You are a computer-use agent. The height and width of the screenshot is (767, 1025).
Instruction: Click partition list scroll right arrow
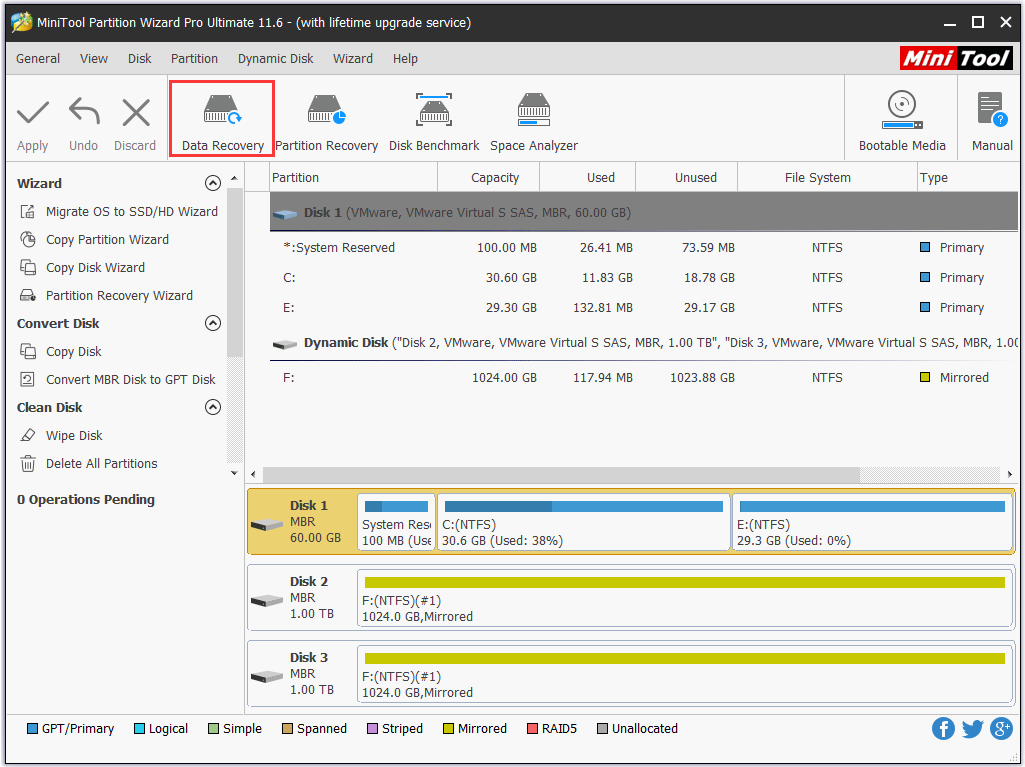1010,474
